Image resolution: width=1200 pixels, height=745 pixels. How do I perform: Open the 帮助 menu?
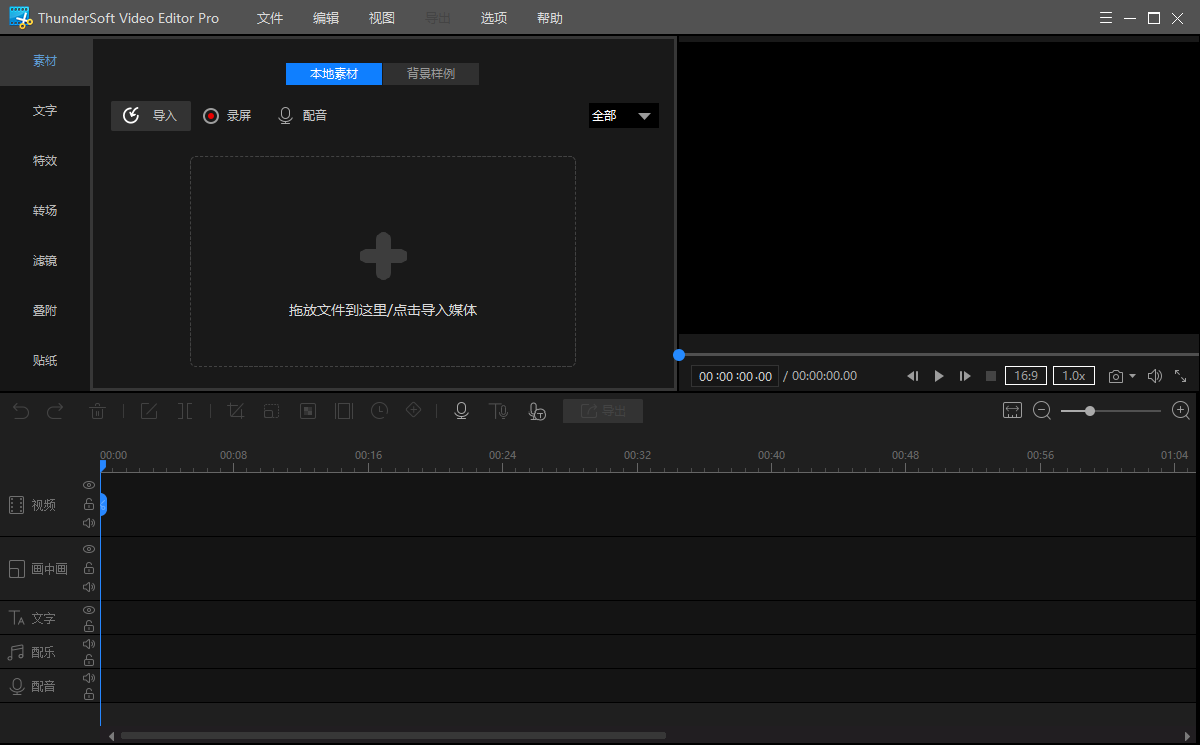pyautogui.click(x=549, y=18)
